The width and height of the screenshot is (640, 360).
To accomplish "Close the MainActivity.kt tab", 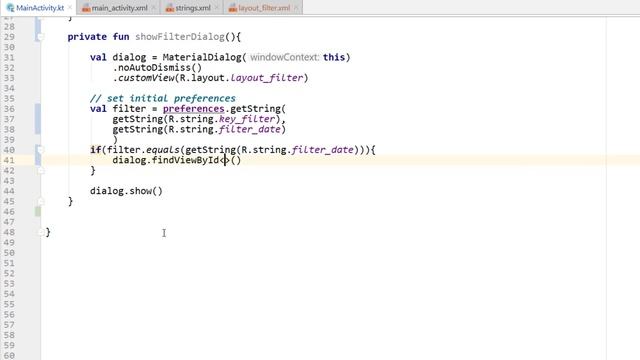I will [70, 8].
